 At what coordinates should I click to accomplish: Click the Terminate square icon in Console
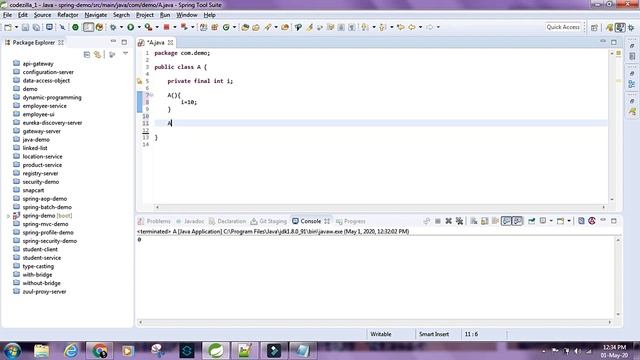point(438,221)
